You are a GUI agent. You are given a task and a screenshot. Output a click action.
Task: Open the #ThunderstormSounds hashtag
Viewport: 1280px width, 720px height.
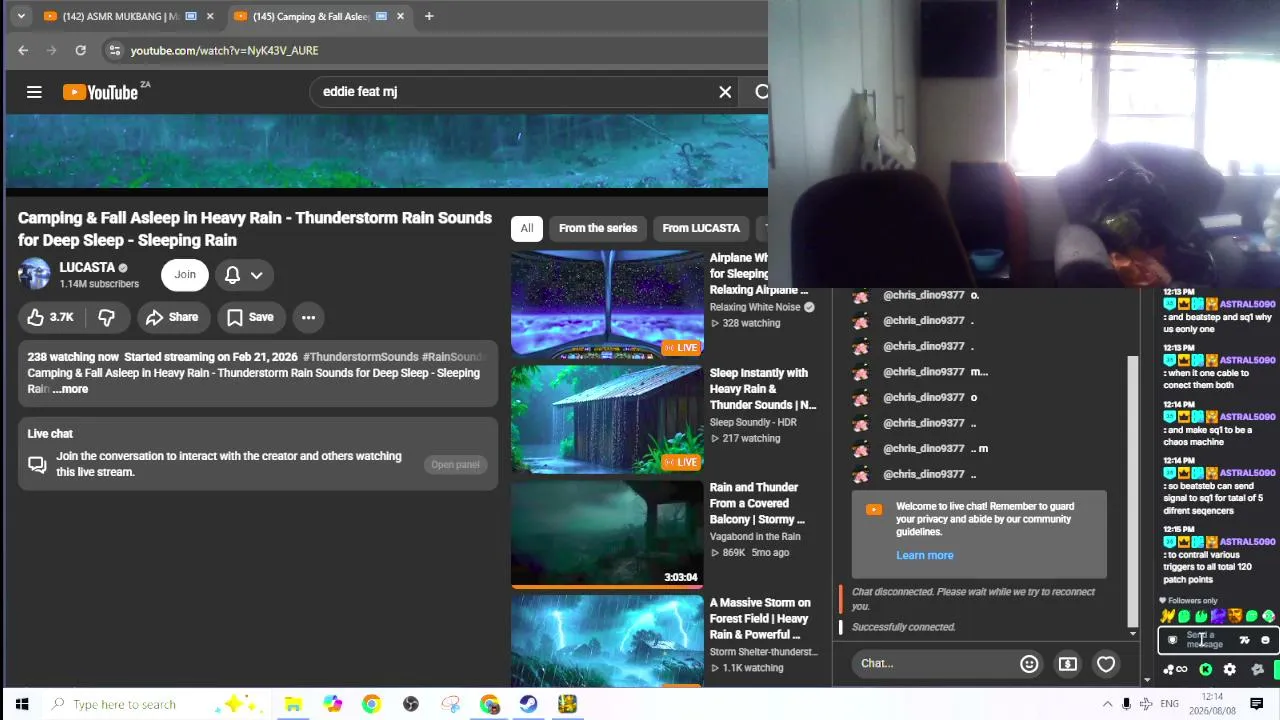[x=360, y=357]
